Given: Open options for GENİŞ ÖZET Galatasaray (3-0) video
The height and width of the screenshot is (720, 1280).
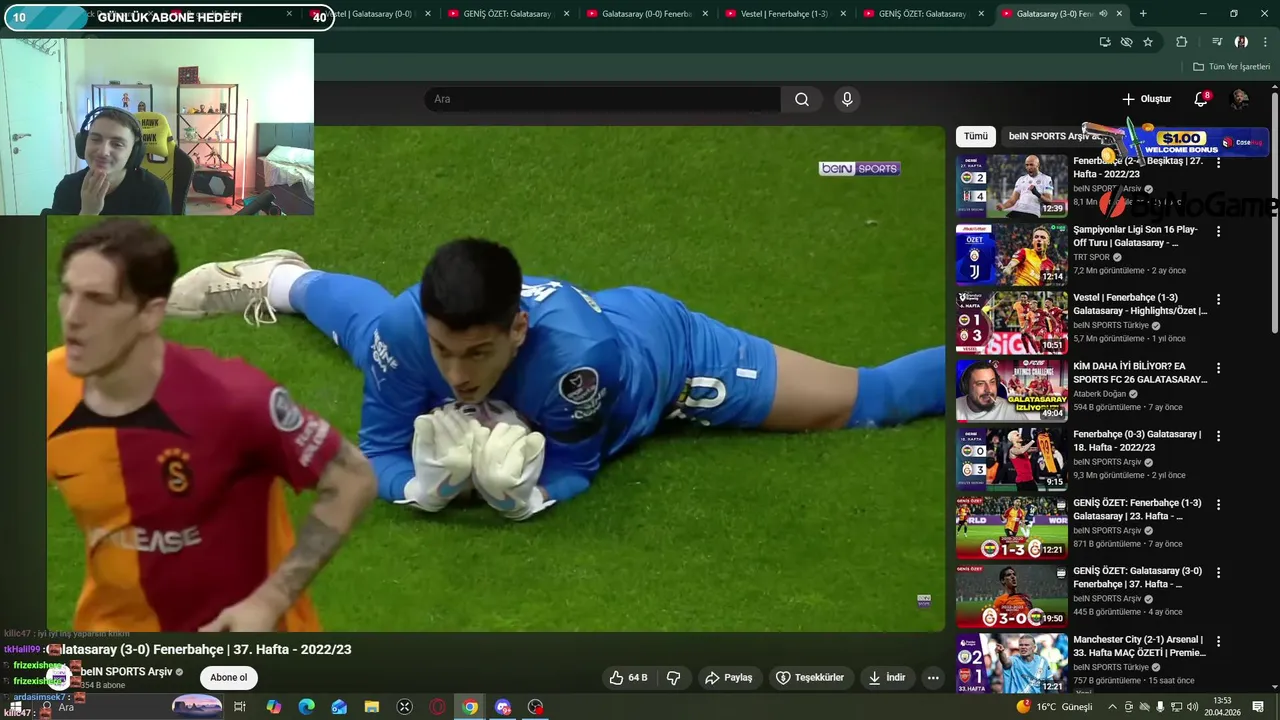Looking at the screenshot, I should [x=1218, y=572].
